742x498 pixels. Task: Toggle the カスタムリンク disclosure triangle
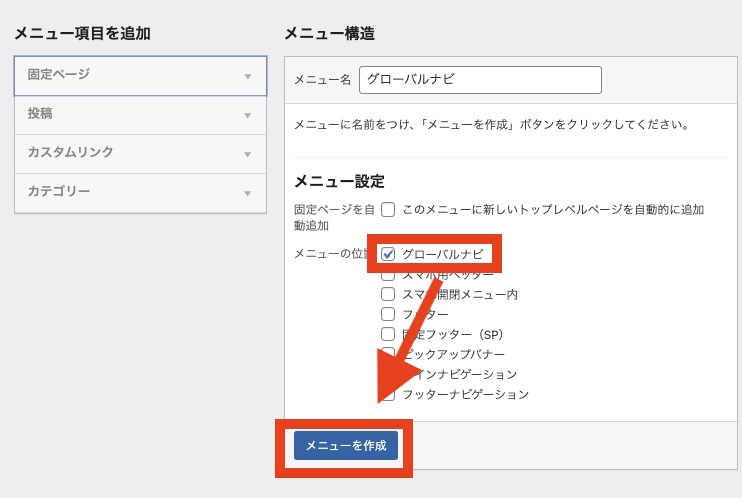247,154
